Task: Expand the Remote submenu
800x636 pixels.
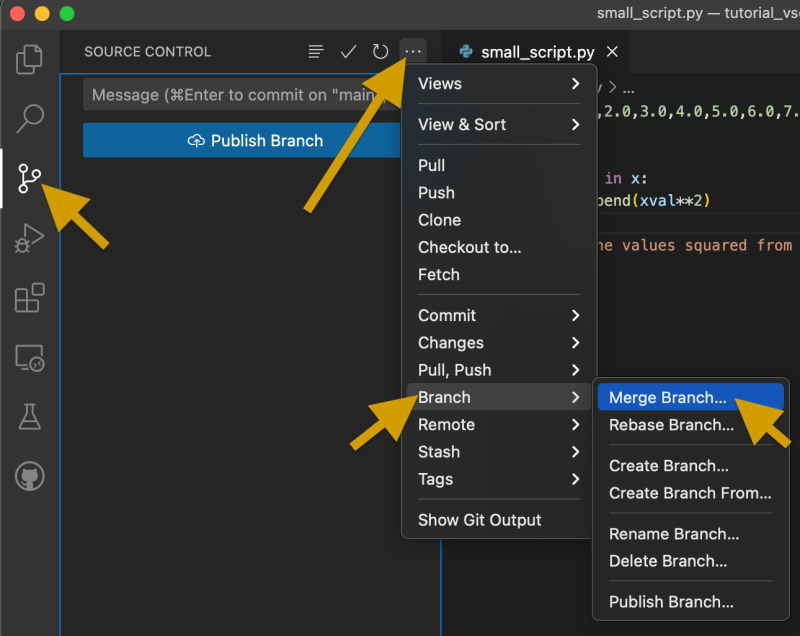Action: (x=499, y=424)
